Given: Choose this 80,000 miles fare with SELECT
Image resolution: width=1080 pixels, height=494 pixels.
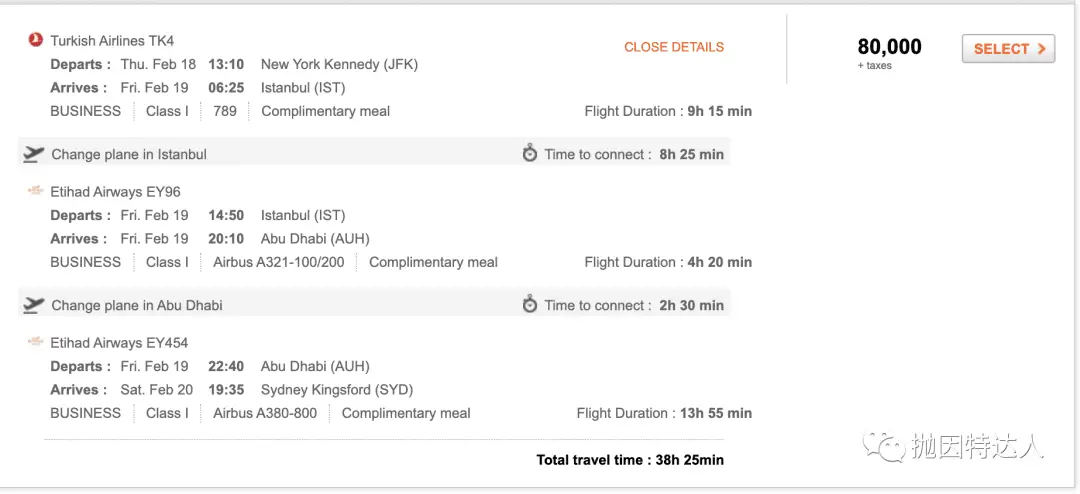Looking at the screenshot, I should 1008,48.
